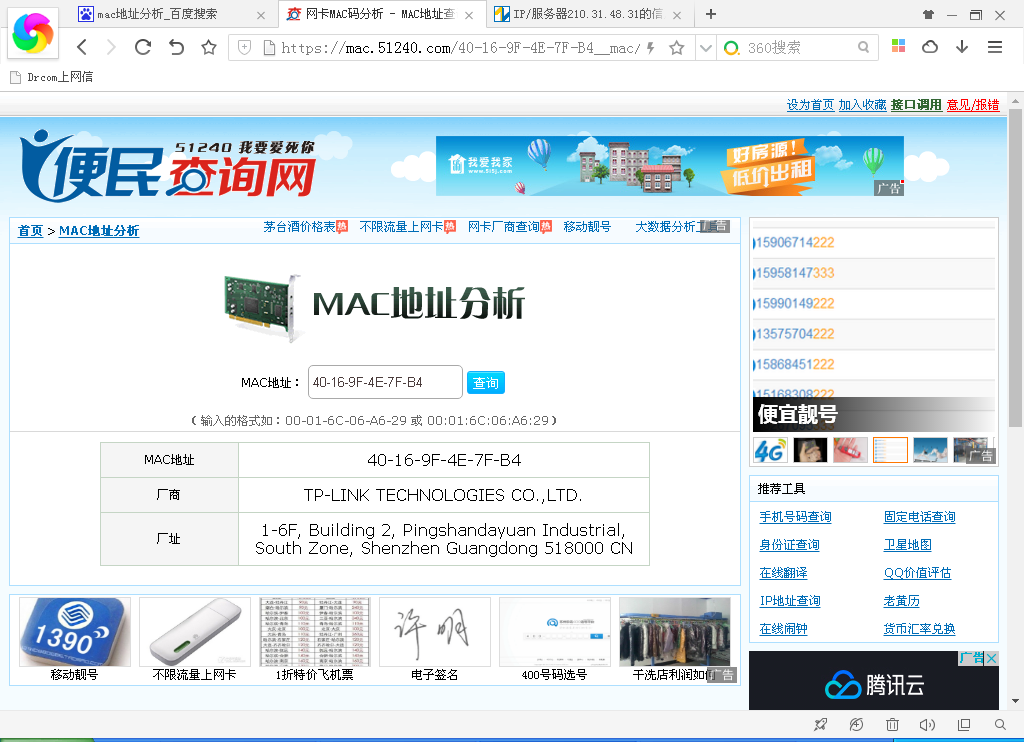The width and height of the screenshot is (1024, 742).
Task: Open 固定电话查询 tool link
Action: 920,517
